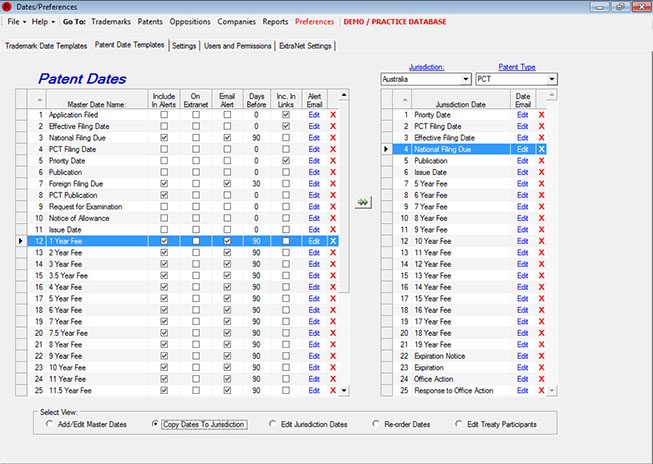
Task: Delete 10 Year Fee jurisdiction date
Action: 543,241
